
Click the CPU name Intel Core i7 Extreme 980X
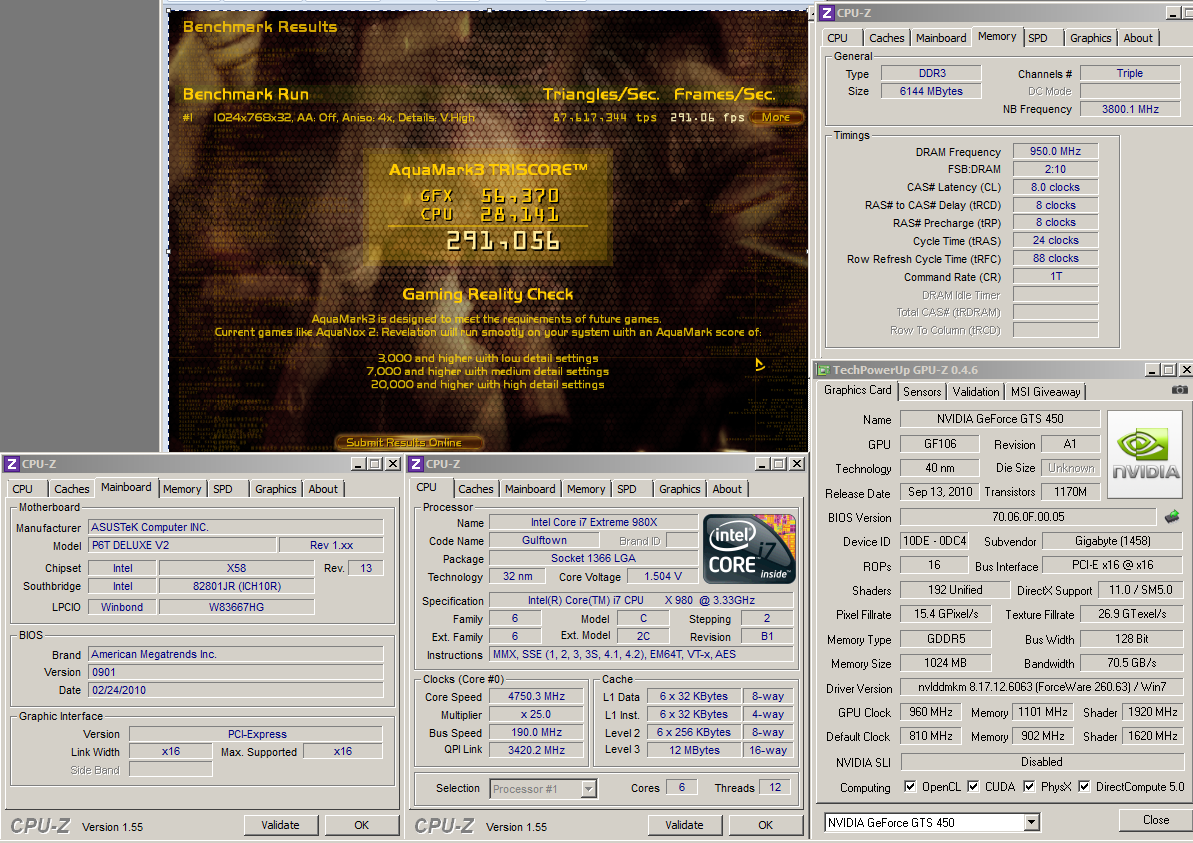[593, 522]
